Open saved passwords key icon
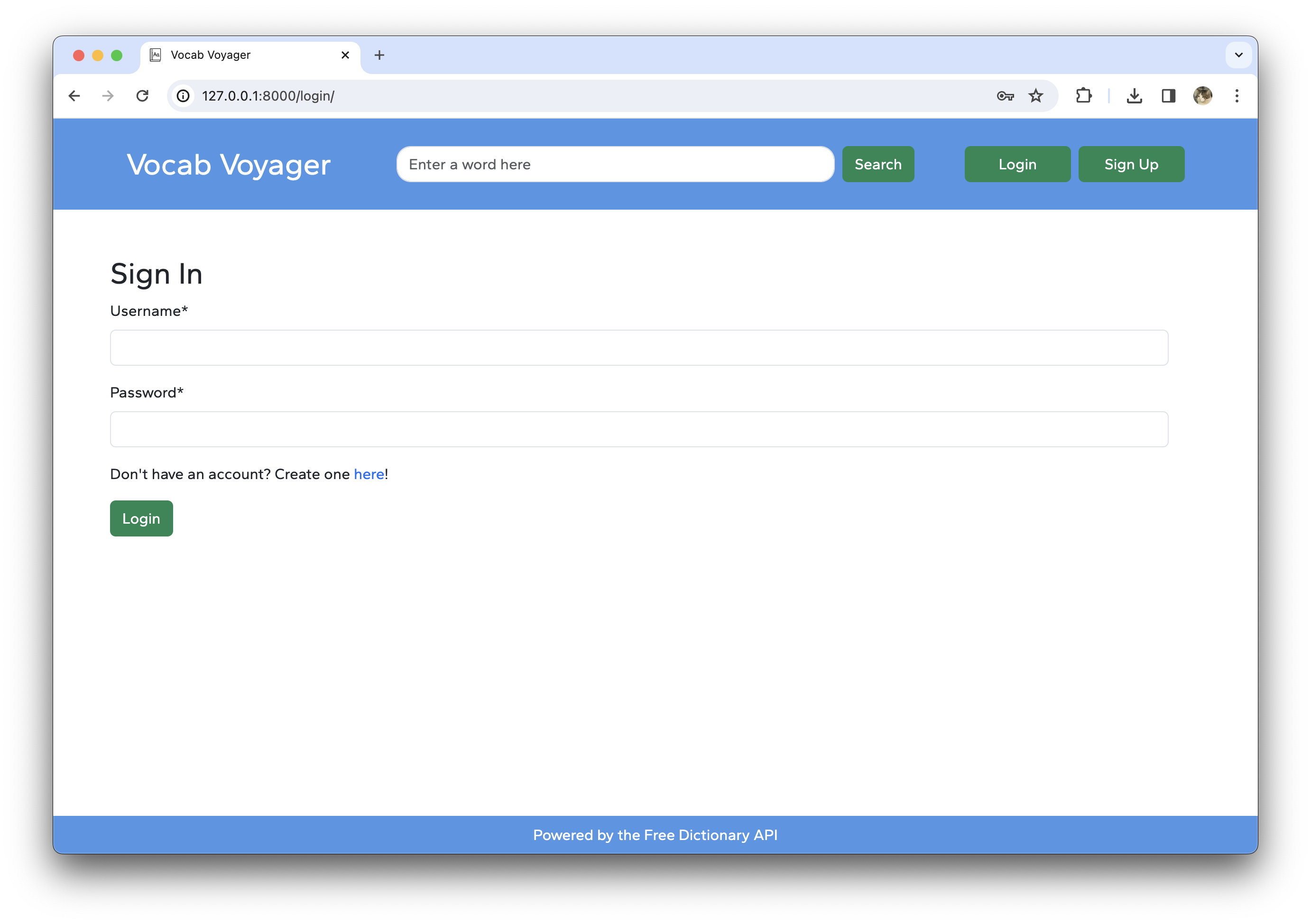1311x924 pixels. 1005,96
